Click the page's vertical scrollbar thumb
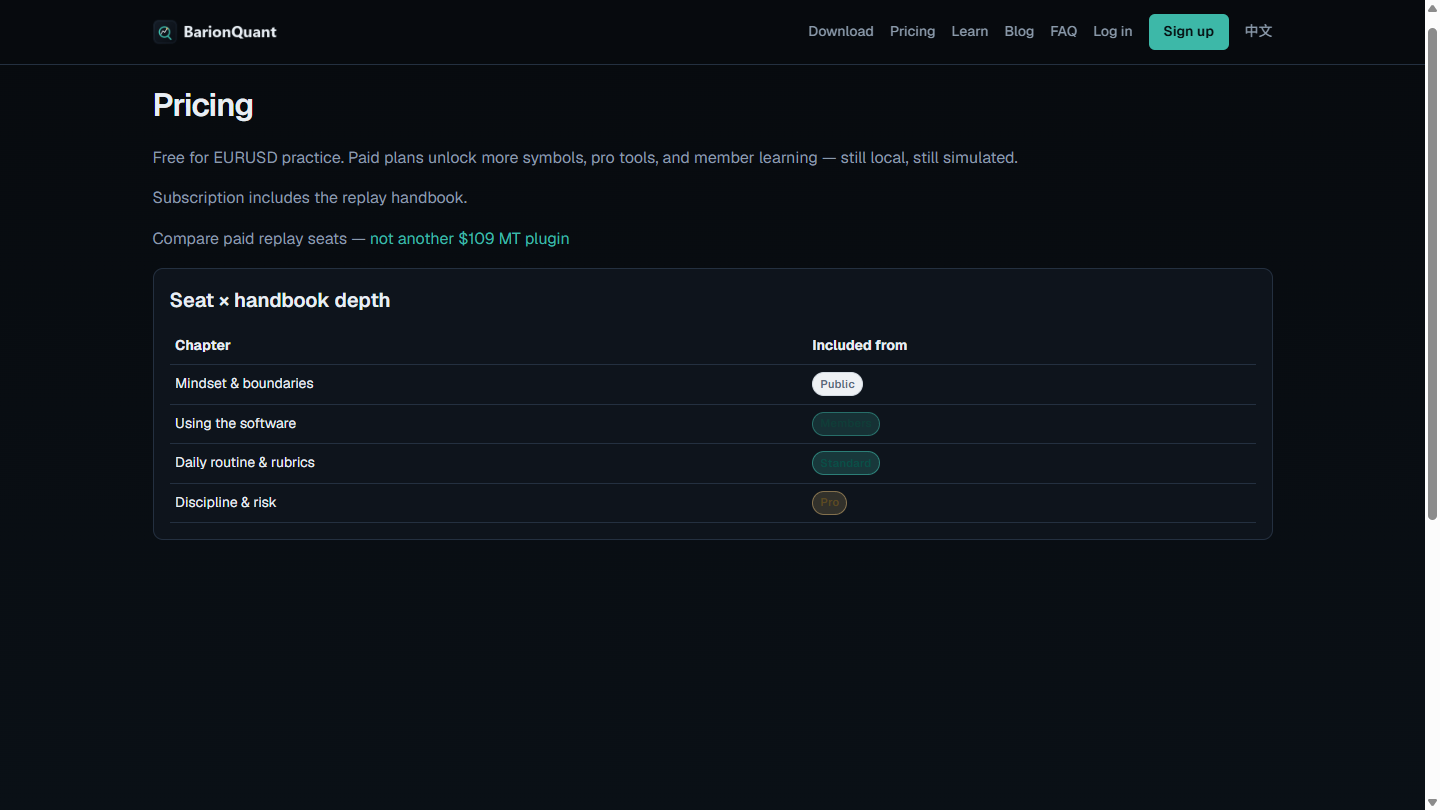 coord(1432,272)
